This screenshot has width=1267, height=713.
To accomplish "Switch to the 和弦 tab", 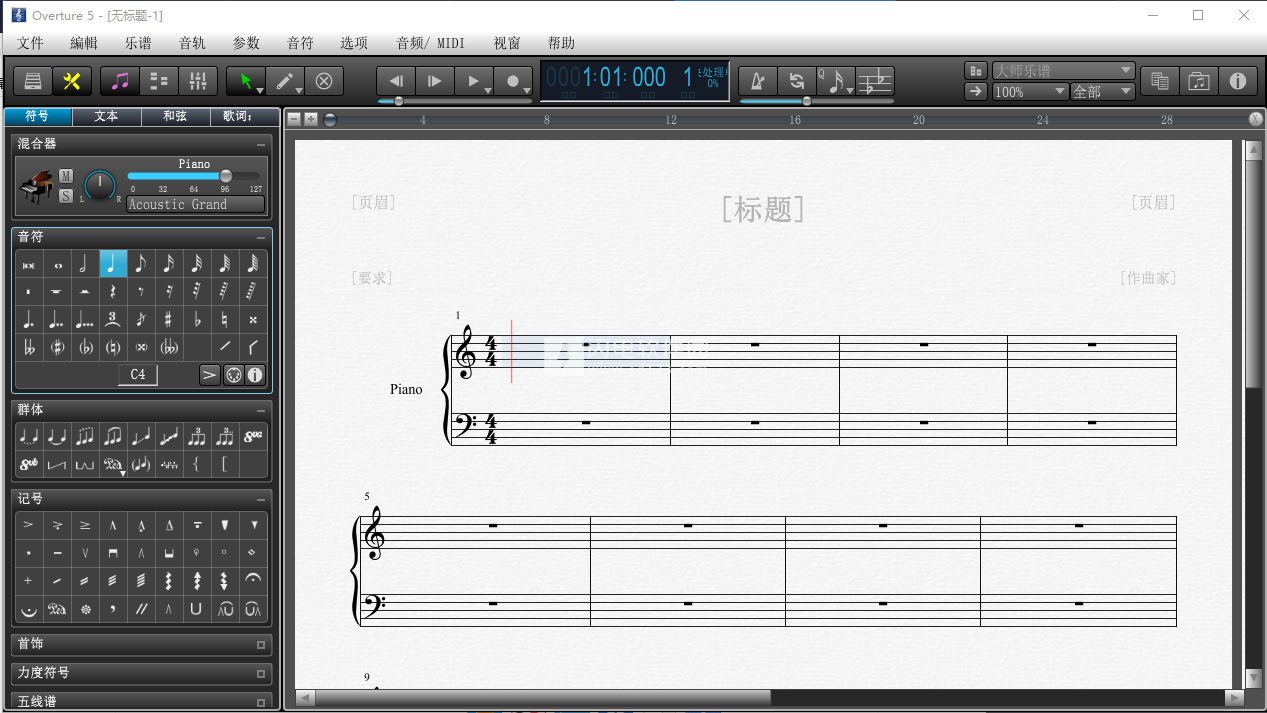I will (x=175, y=116).
